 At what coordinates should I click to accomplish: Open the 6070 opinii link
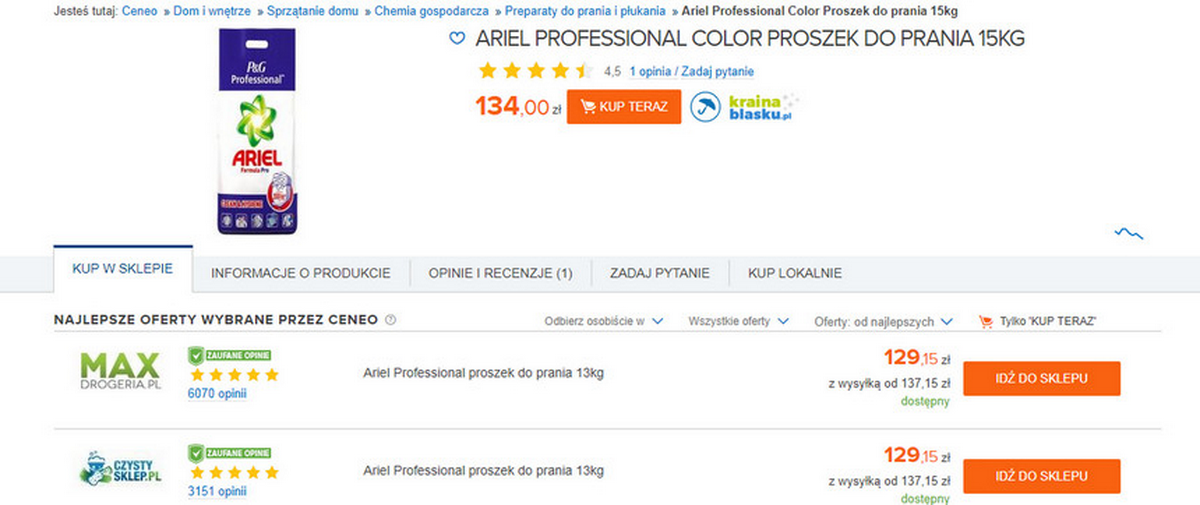click(217, 394)
